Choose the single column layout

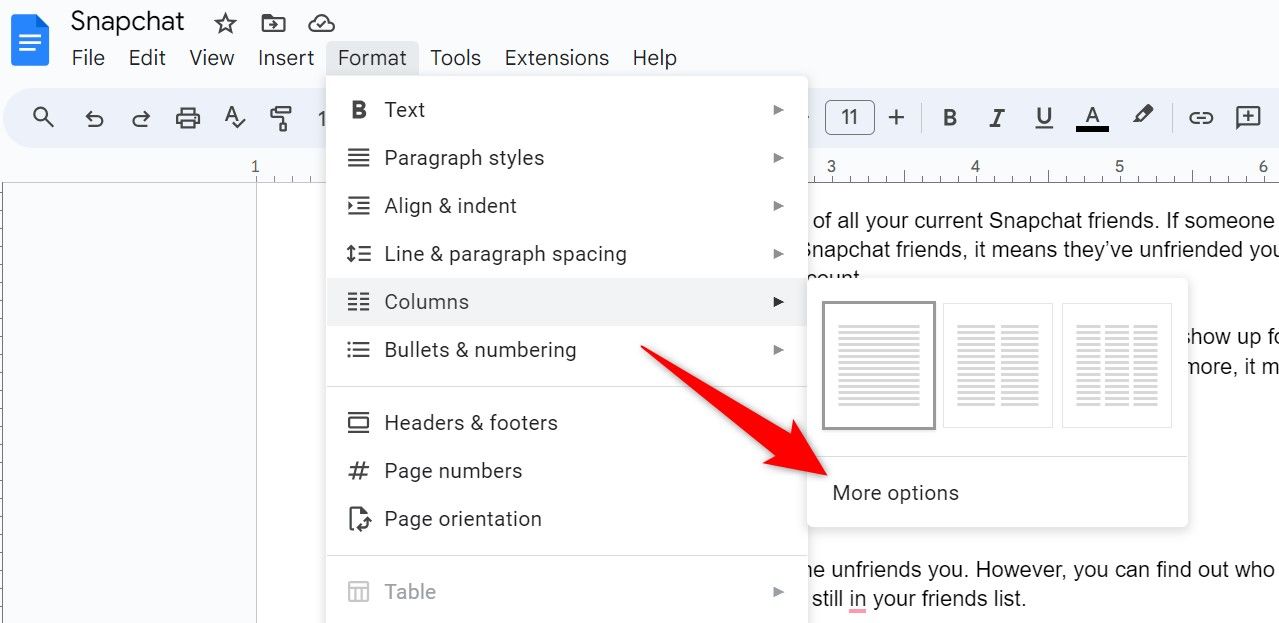(x=879, y=365)
